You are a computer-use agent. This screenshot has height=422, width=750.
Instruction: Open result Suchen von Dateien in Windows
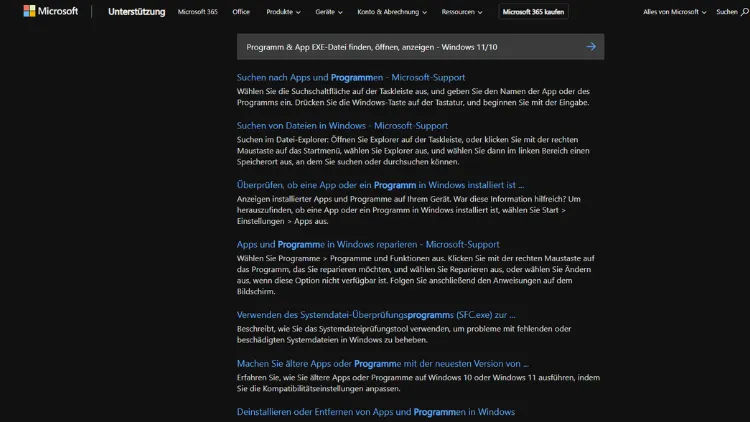(x=342, y=125)
